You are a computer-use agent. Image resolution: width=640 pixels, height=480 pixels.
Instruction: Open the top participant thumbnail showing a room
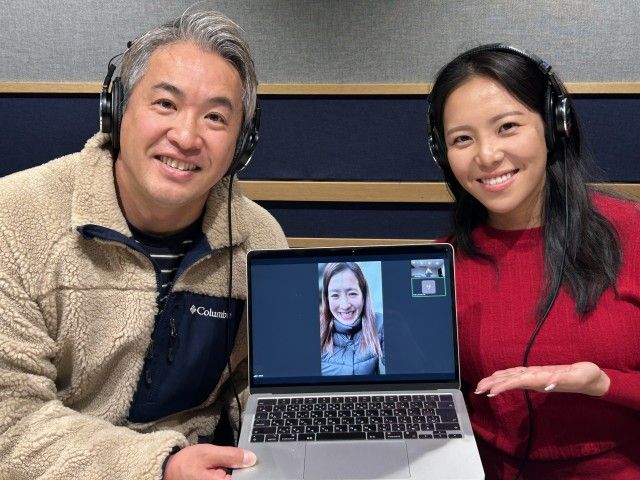click(428, 268)
